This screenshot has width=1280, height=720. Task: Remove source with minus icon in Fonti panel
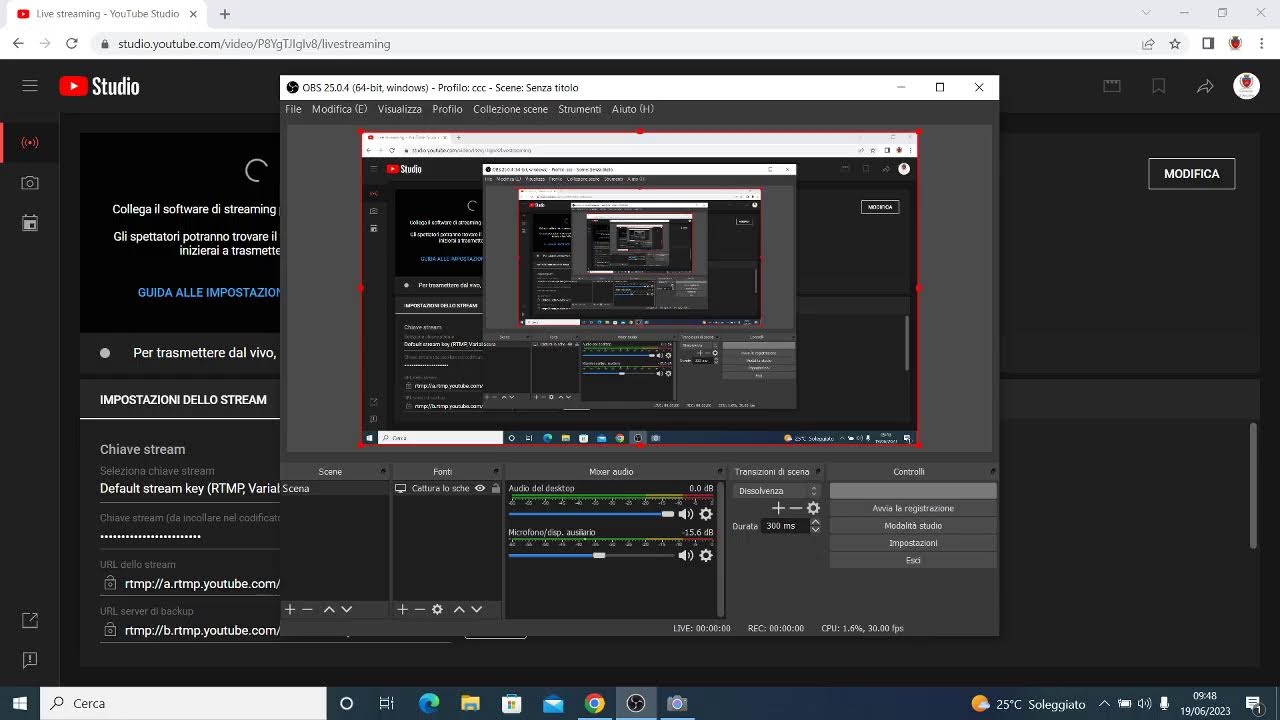click(x=419, y=609)
